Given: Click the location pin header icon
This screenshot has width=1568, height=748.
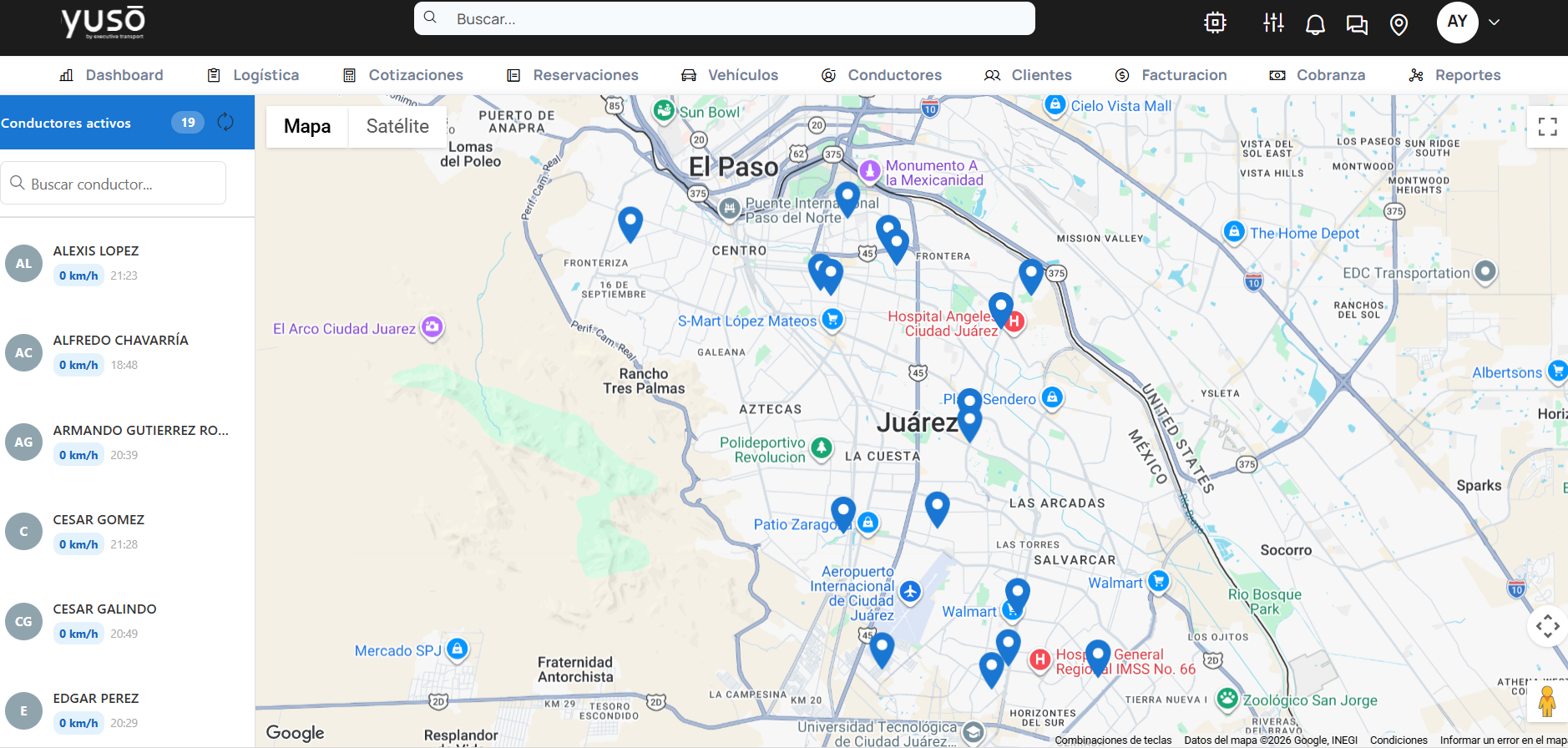Looking at the screenshot, I should point(1399,24).
